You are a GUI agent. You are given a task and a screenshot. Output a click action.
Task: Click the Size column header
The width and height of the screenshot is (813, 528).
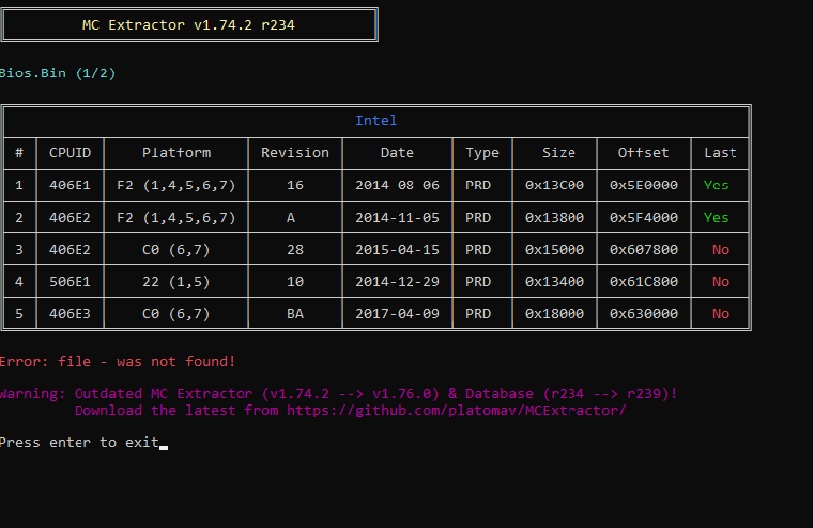pyautogui.click(x=558, y=152)
